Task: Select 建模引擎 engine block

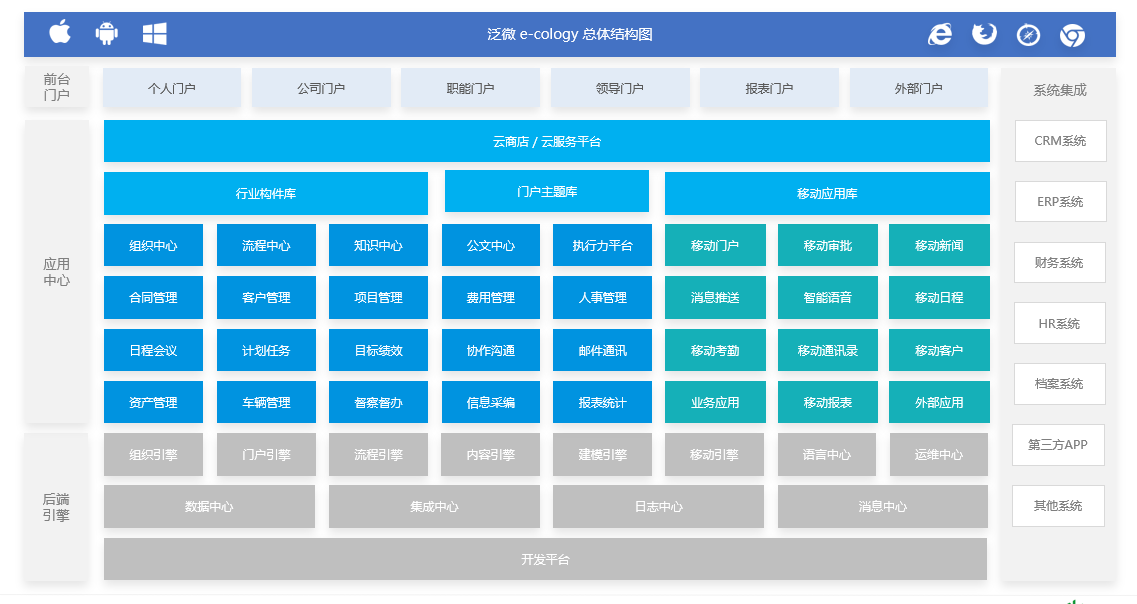Action: [603, 455]
